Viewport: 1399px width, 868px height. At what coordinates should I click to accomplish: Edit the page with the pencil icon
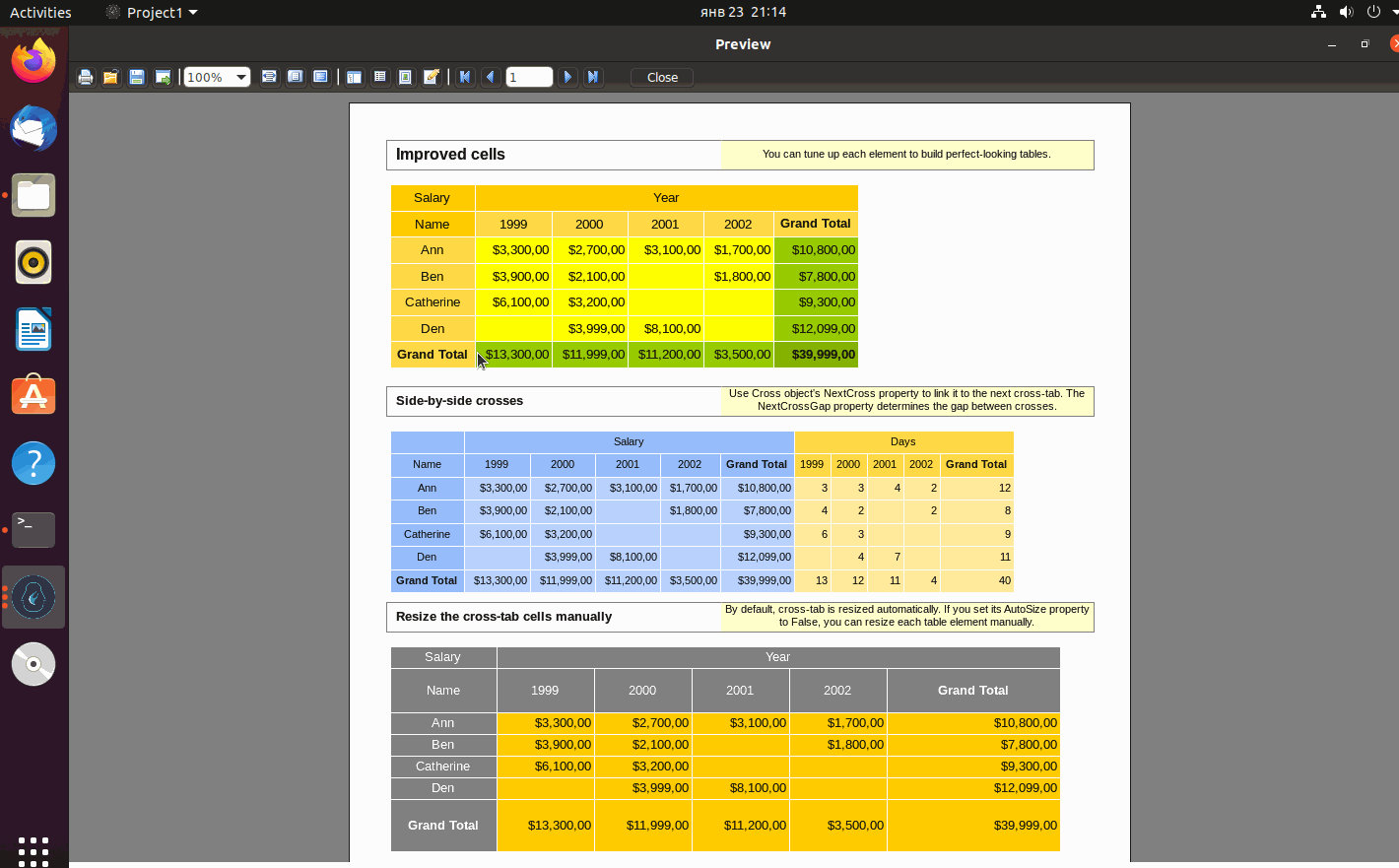[431, 77]
